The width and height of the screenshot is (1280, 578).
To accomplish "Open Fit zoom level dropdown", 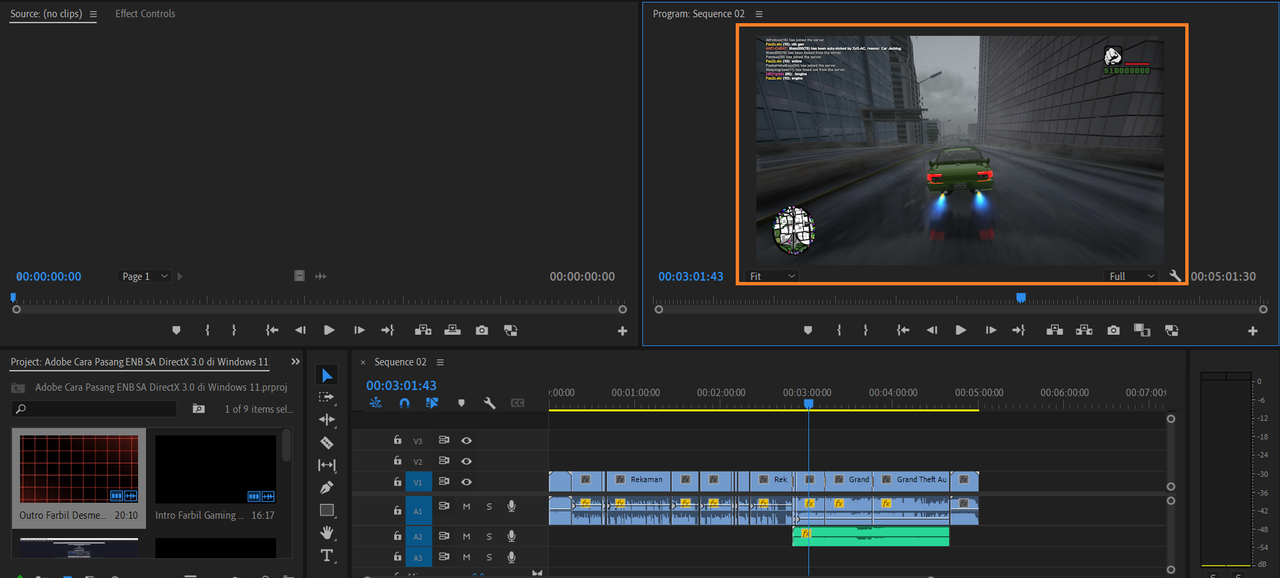I will (772, 276).
